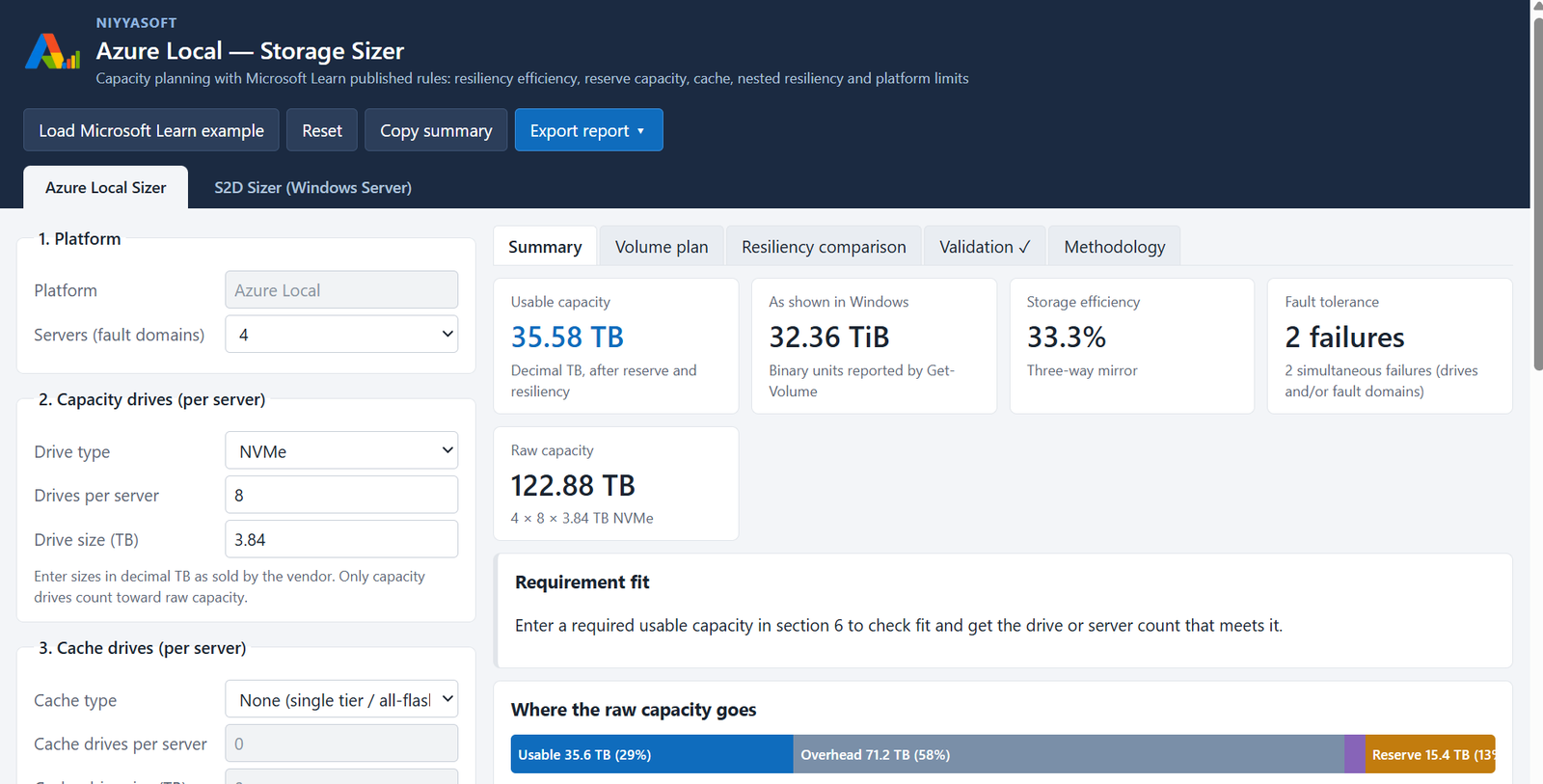
Task: Click the 35.58 TB usable capacity value
Action: [567, 337]
